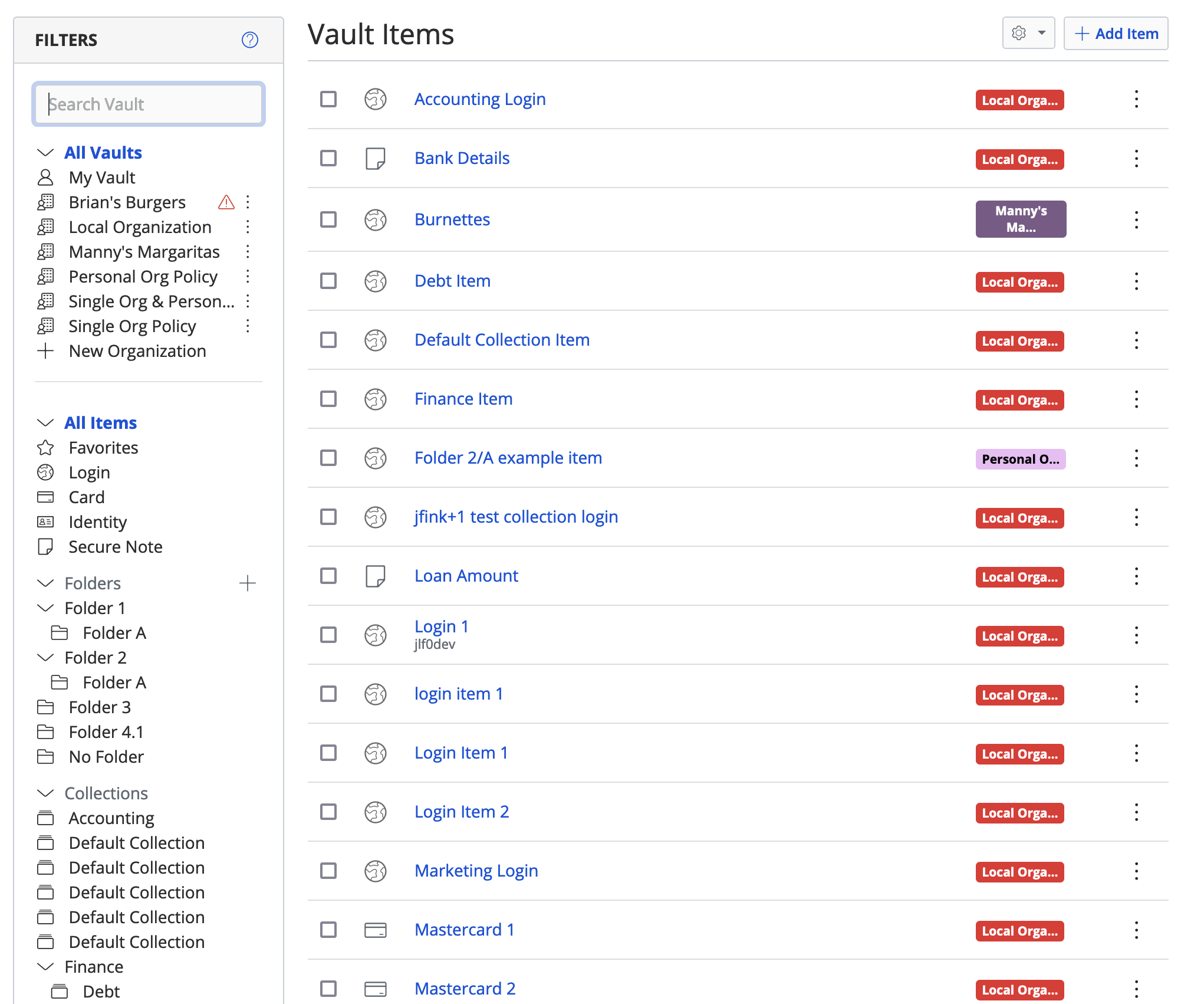Click the Favorites star icon filter
This screenshot has height=1004, width=1204.
45,448
